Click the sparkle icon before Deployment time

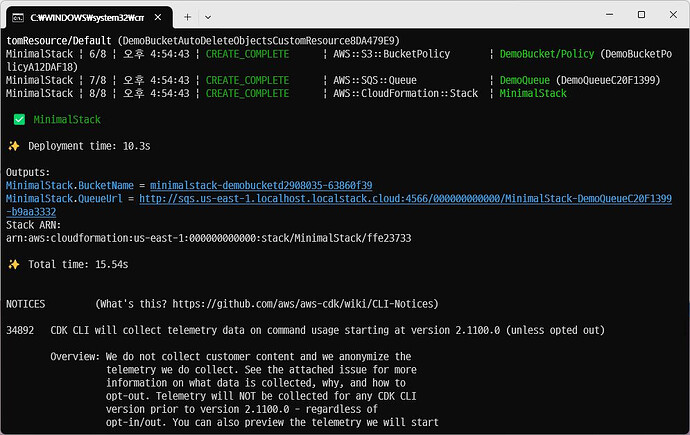14,146
